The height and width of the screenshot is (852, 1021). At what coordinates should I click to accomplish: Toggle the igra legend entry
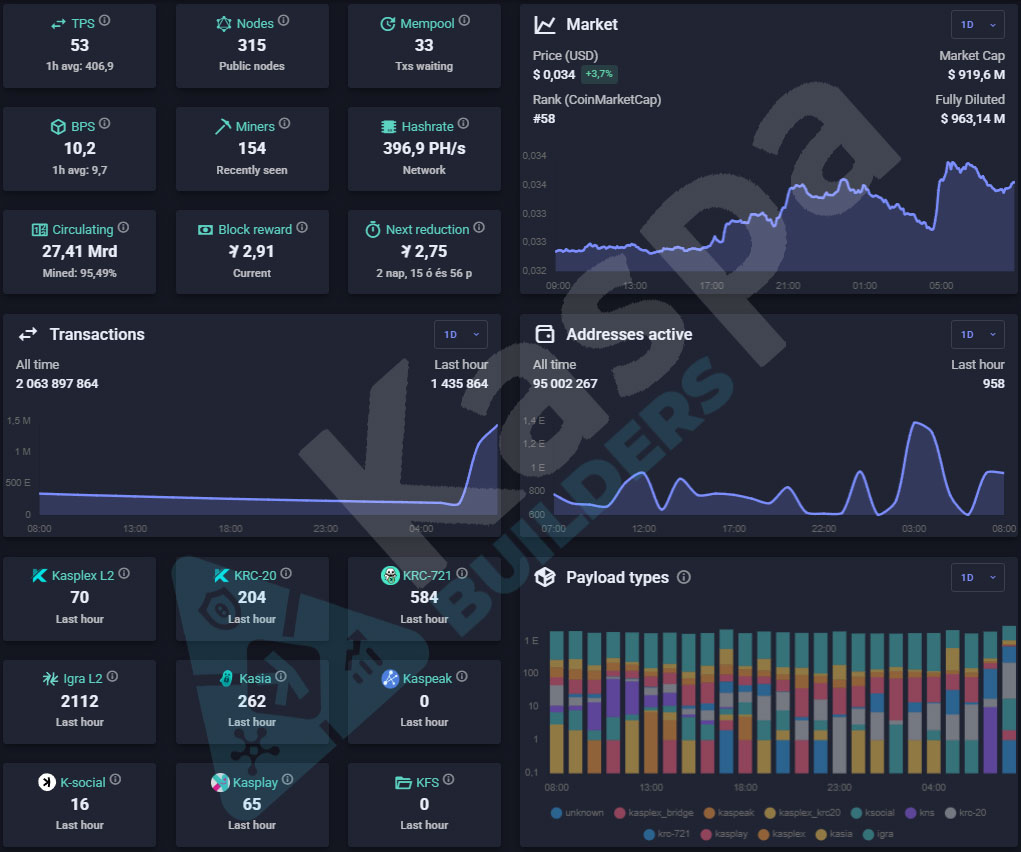[878, 834]
